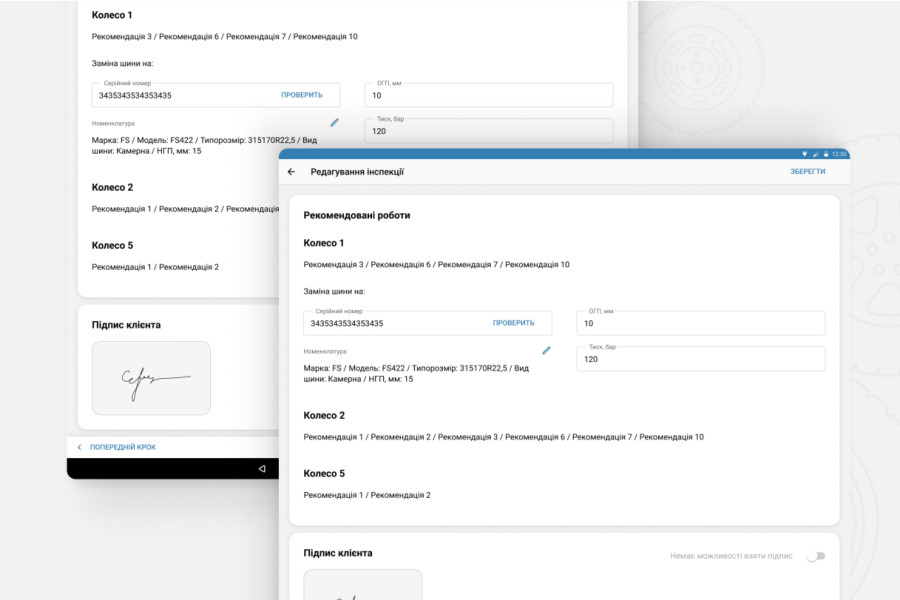Click the battery icon in the status bar
Screen dimensions: 900x600
click(x=825, y=154)
